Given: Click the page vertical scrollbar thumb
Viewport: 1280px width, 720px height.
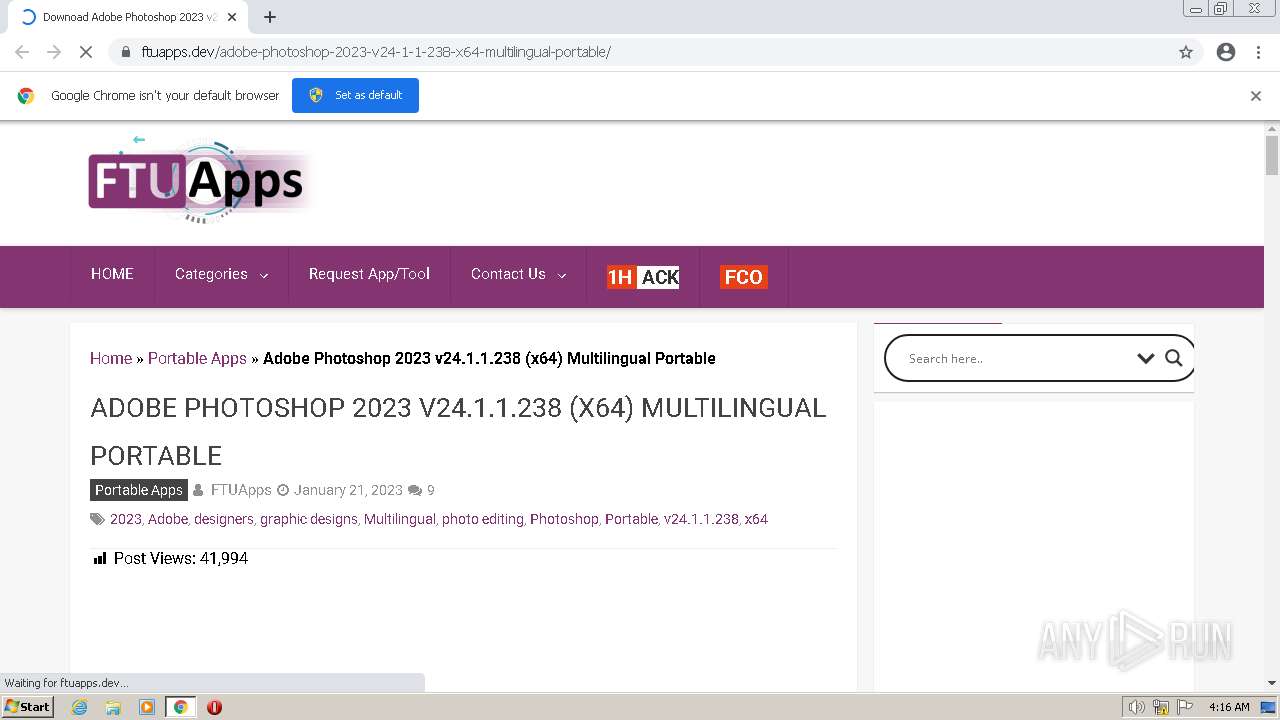Looking at the screenshot, I should click(1272, 155).
